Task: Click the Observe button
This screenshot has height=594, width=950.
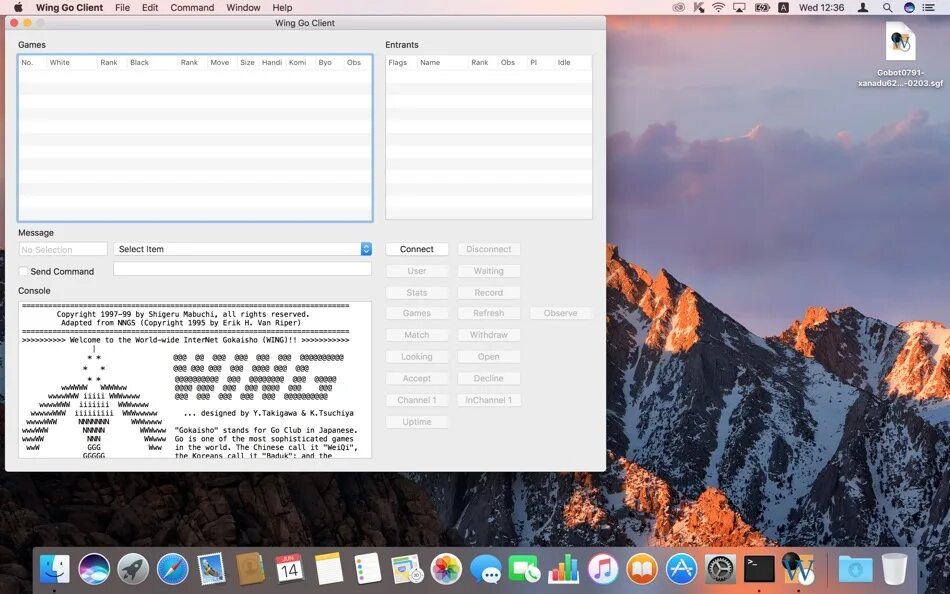Action: (x=560, y=313)
